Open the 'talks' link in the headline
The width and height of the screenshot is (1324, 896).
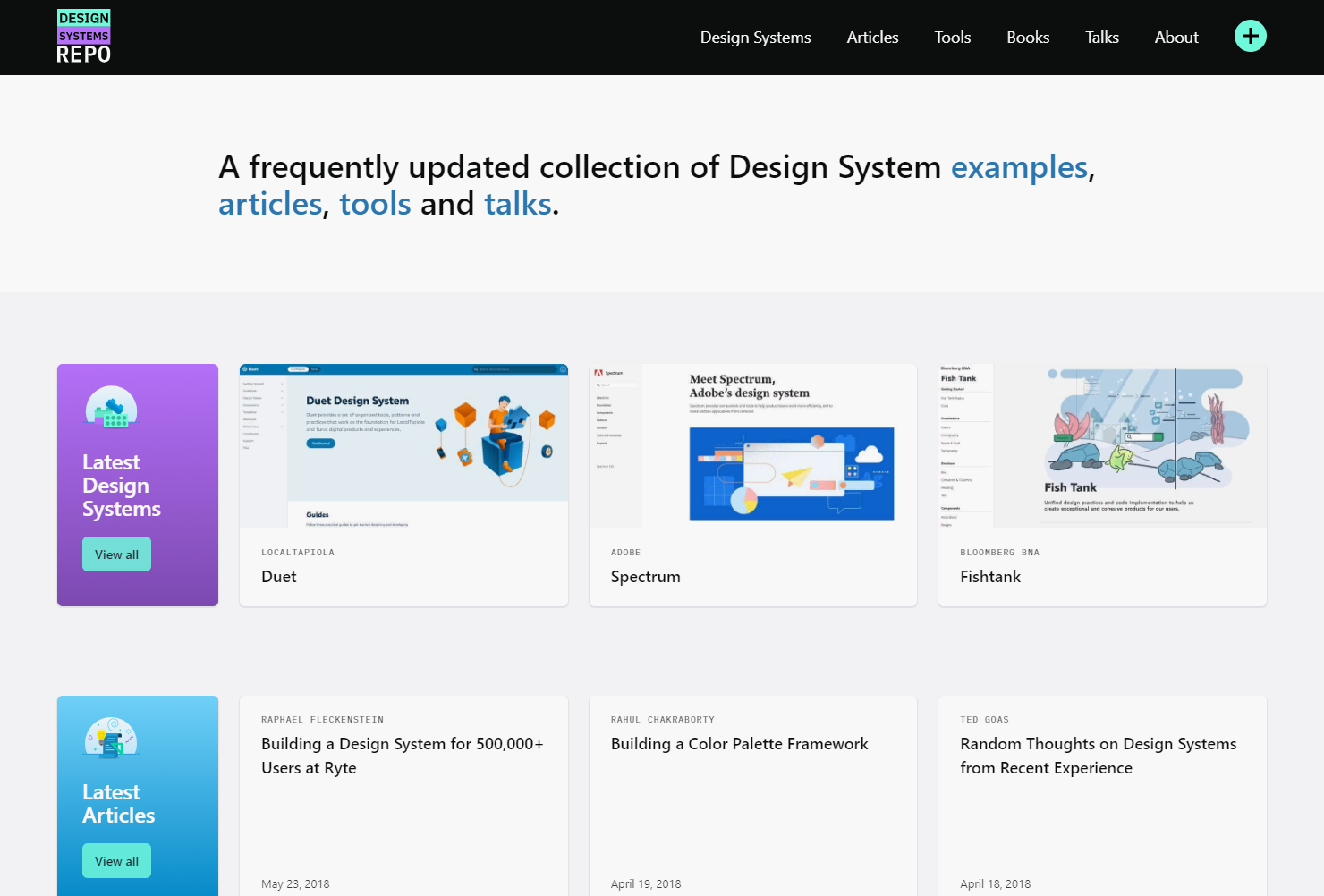[518, 204]
